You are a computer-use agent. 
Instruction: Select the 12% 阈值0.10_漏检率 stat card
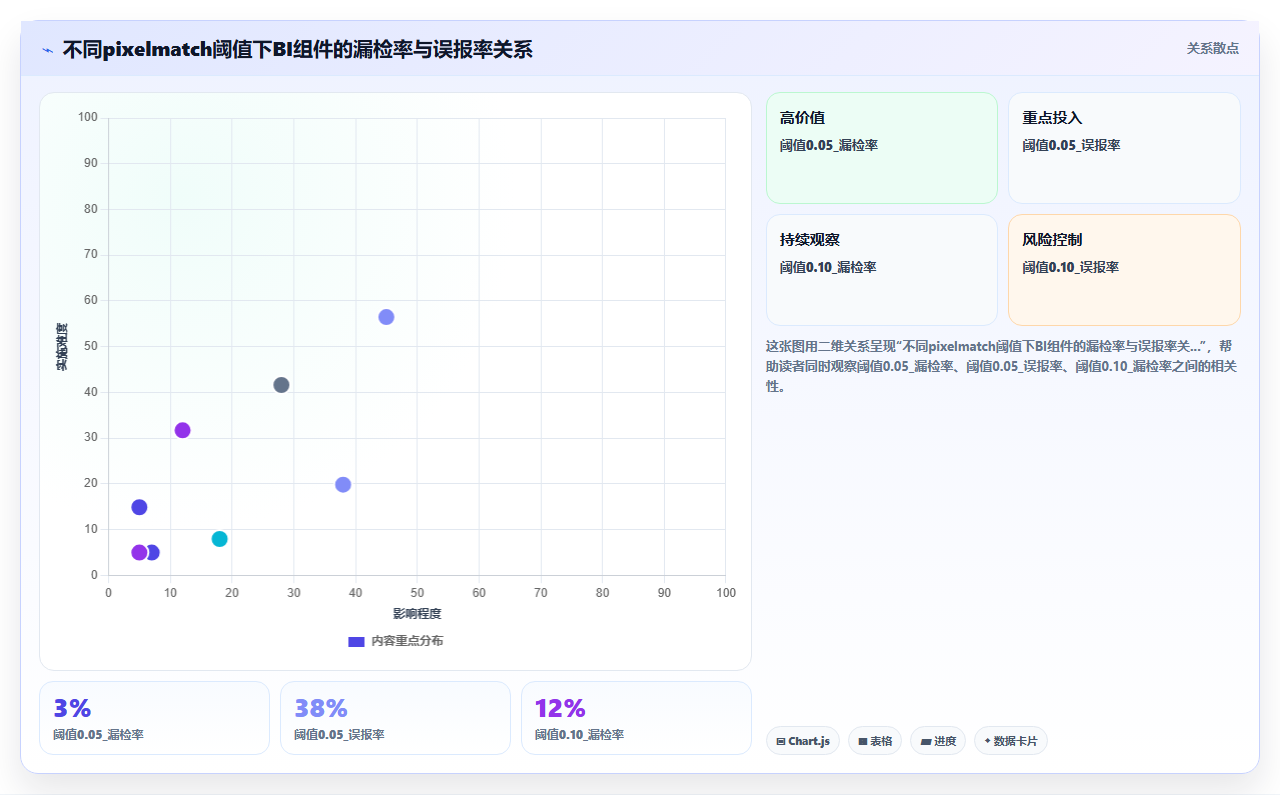(636, 718)
